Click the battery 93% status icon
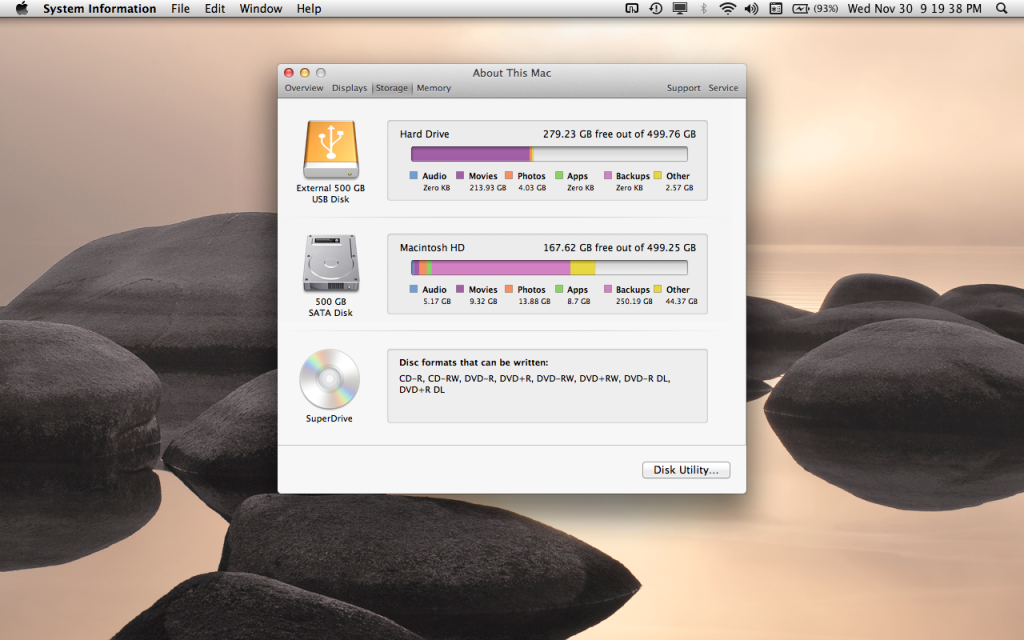1024x640 pixels. tap(815, 8)
